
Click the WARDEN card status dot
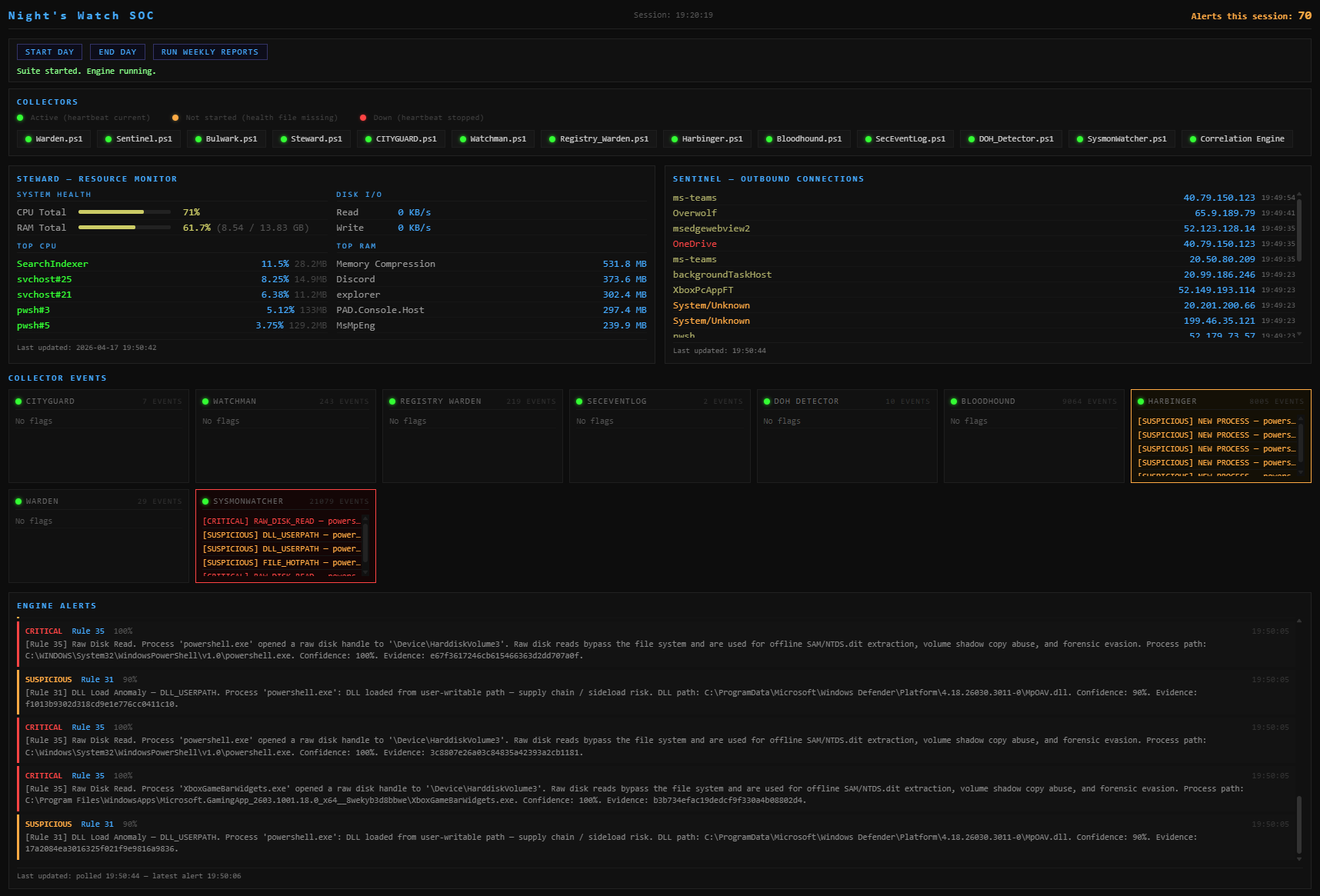pos(18,501)
